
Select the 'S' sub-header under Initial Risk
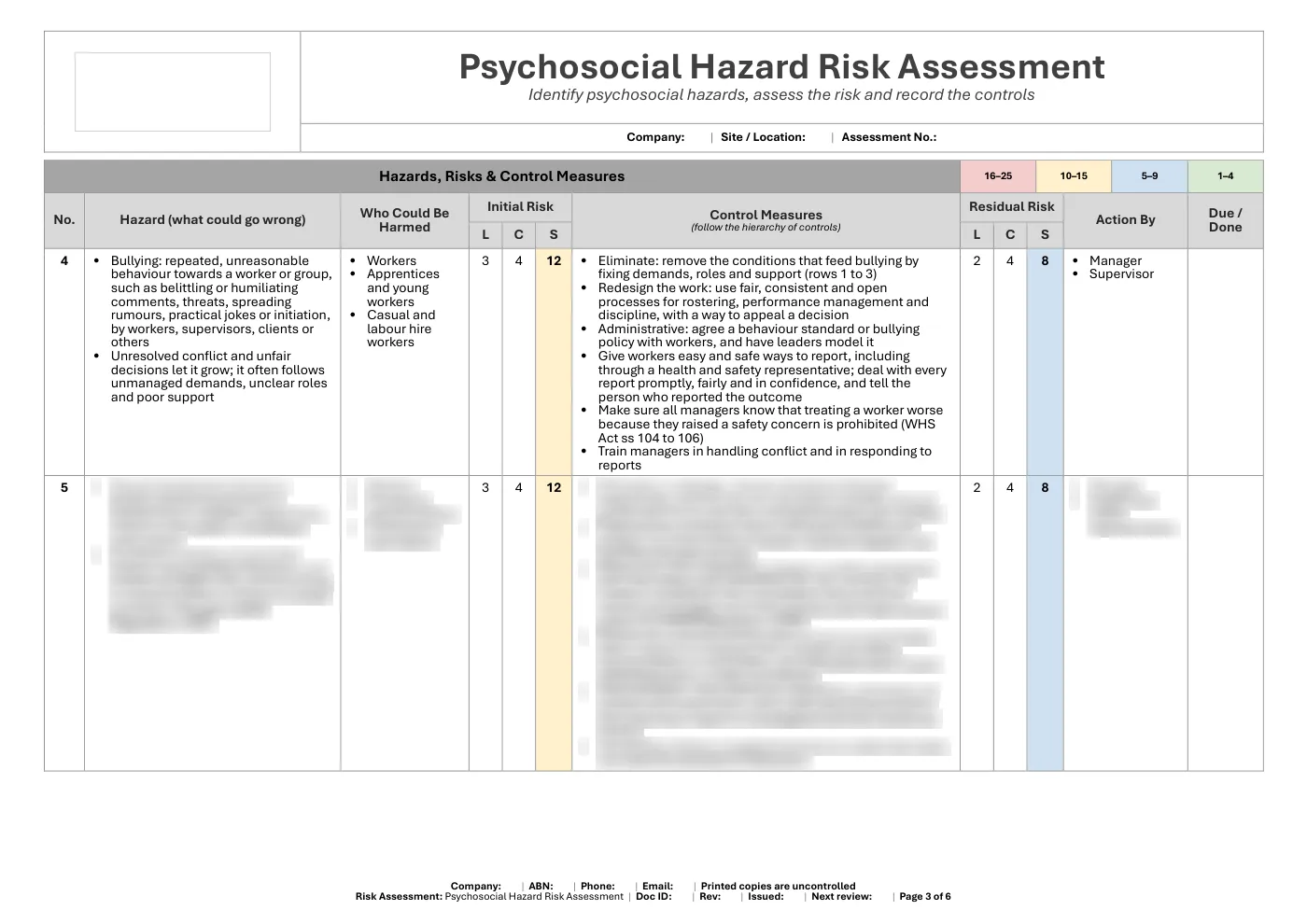tap(554, 235)
